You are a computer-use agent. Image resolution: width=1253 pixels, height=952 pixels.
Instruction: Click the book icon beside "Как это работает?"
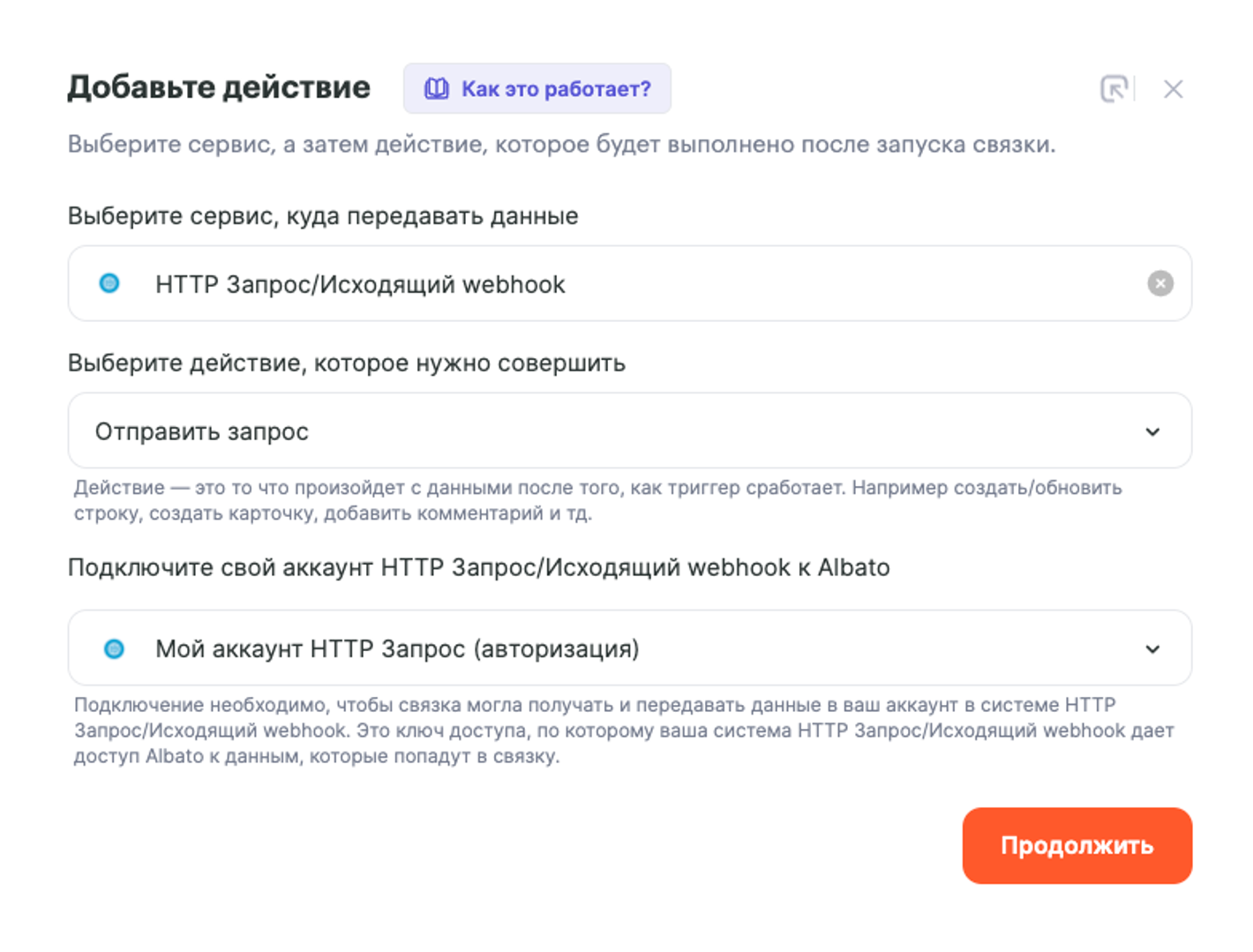437,88
